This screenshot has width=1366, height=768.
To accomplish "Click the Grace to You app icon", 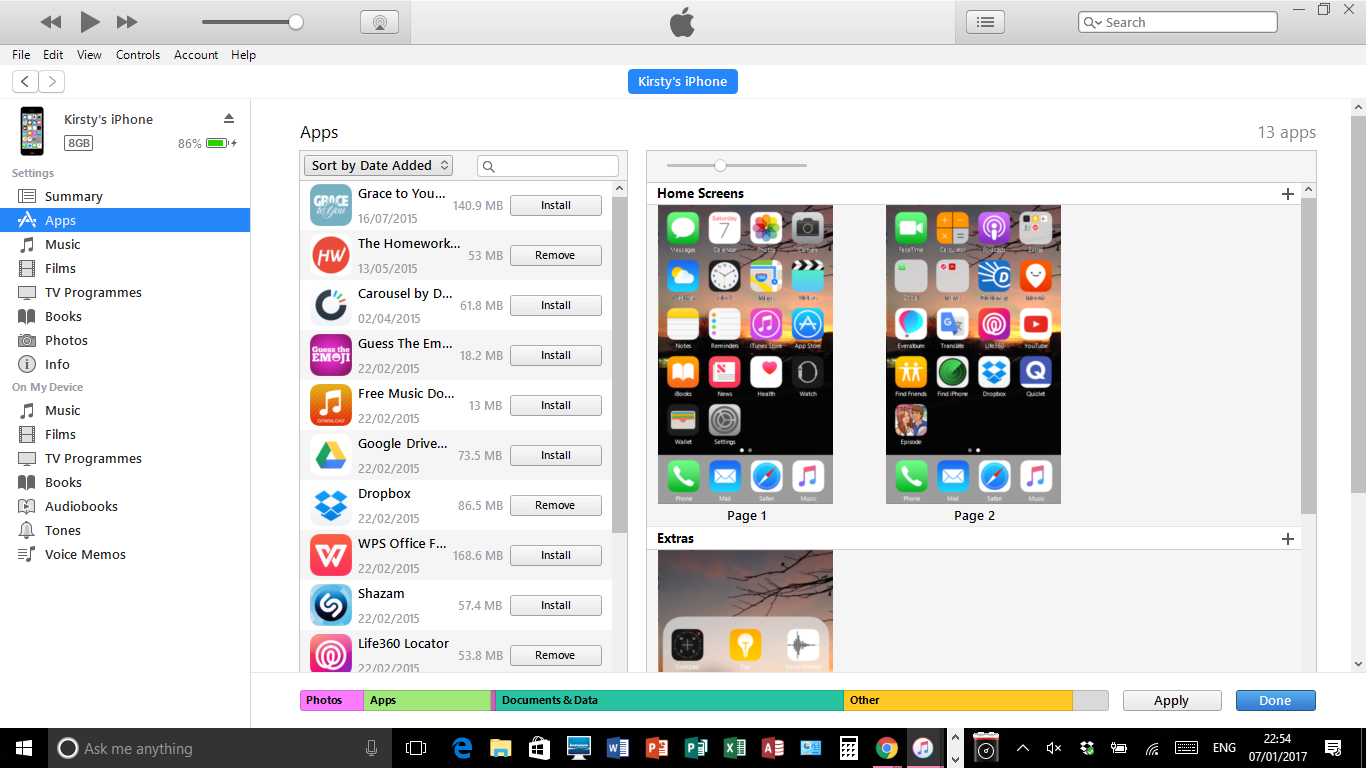I will pos(331,205).
